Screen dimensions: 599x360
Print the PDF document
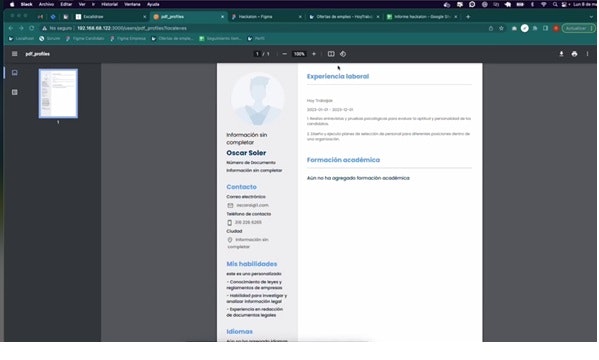pyautogui.click(x=575, y=54)
